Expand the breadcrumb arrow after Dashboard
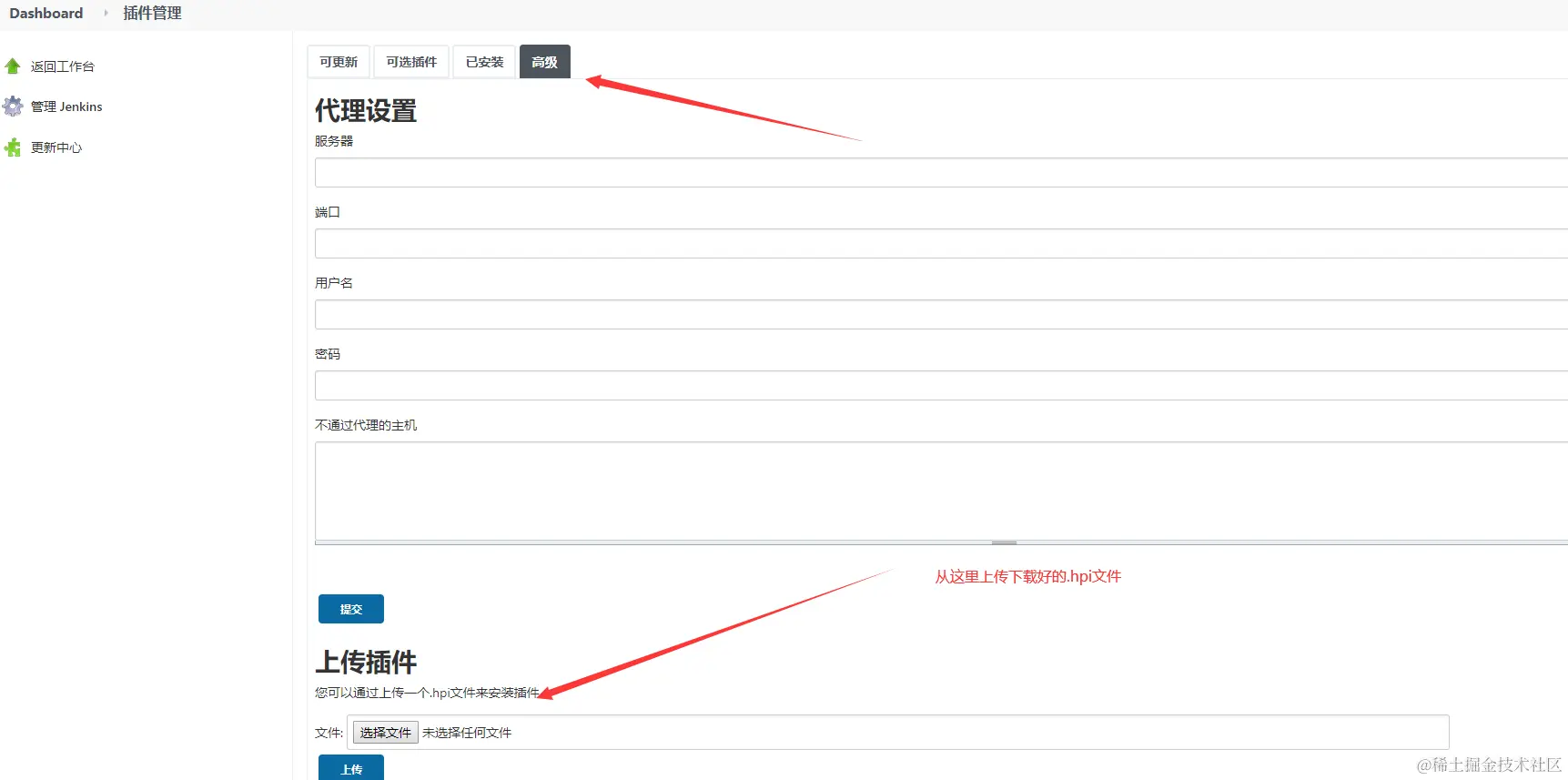The image size is (1568, 780). click(106, 14)
